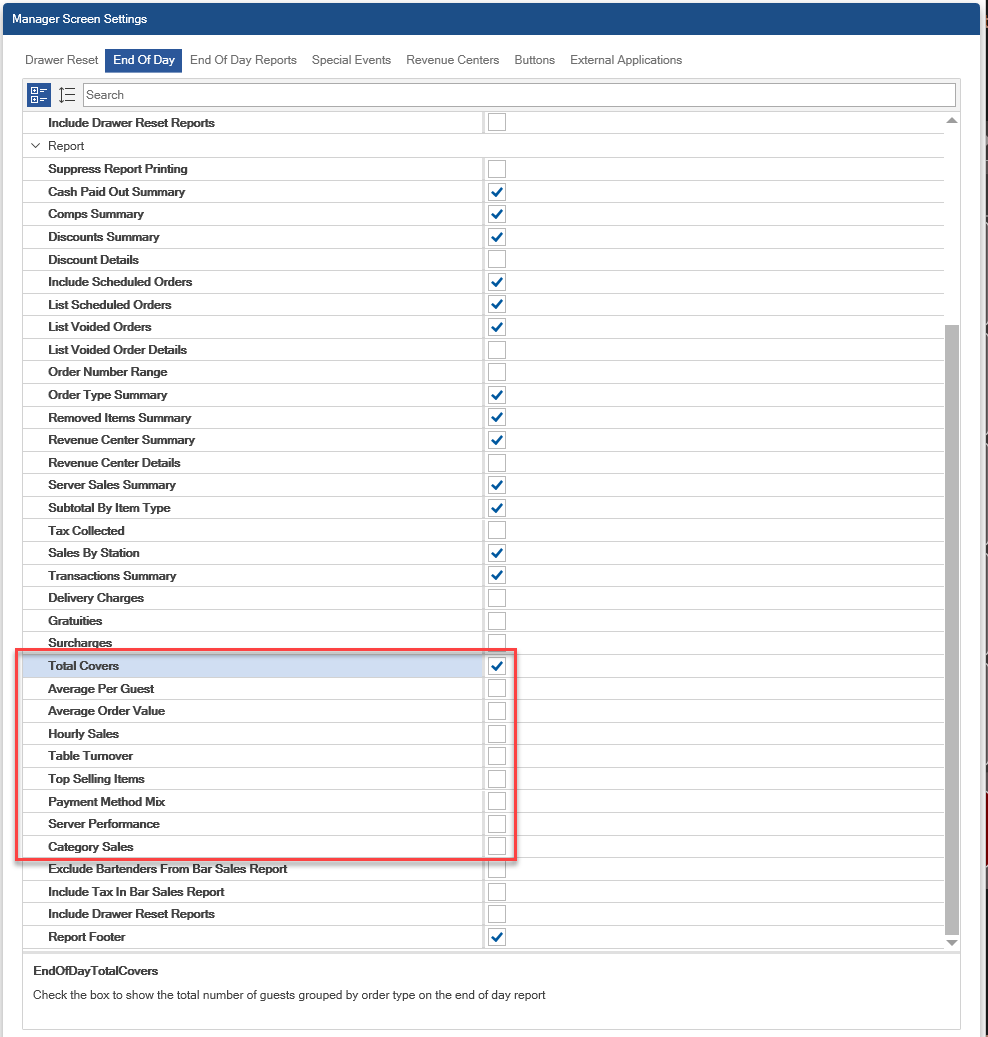988x1037 pixels.
Task: Click scrollbar down arrow
Action: click(951, 942)
